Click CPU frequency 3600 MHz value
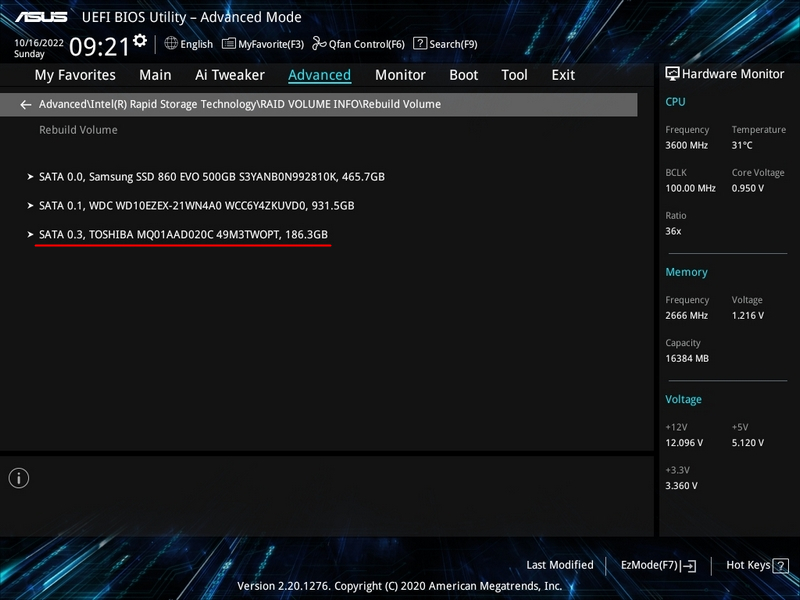Screen dimensions: 800x600 point(686,145)
